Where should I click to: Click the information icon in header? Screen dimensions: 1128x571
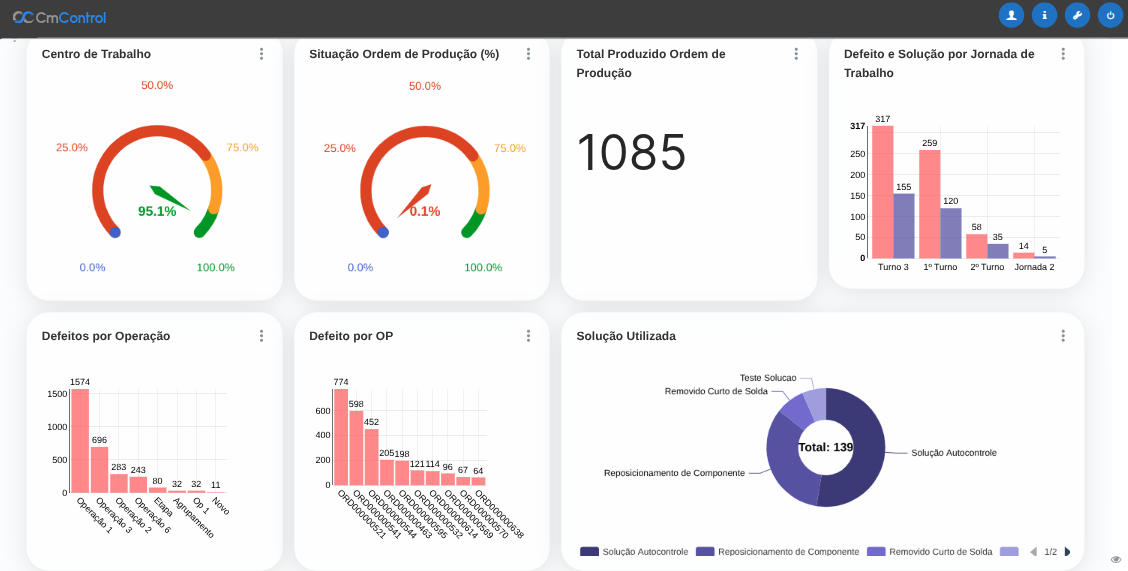[1044, 15]
